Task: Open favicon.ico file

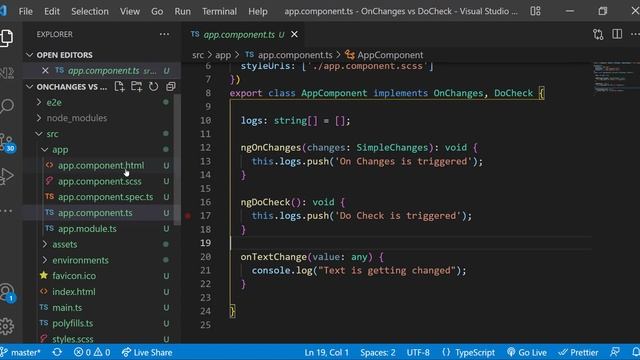Action: click(74, 276)
